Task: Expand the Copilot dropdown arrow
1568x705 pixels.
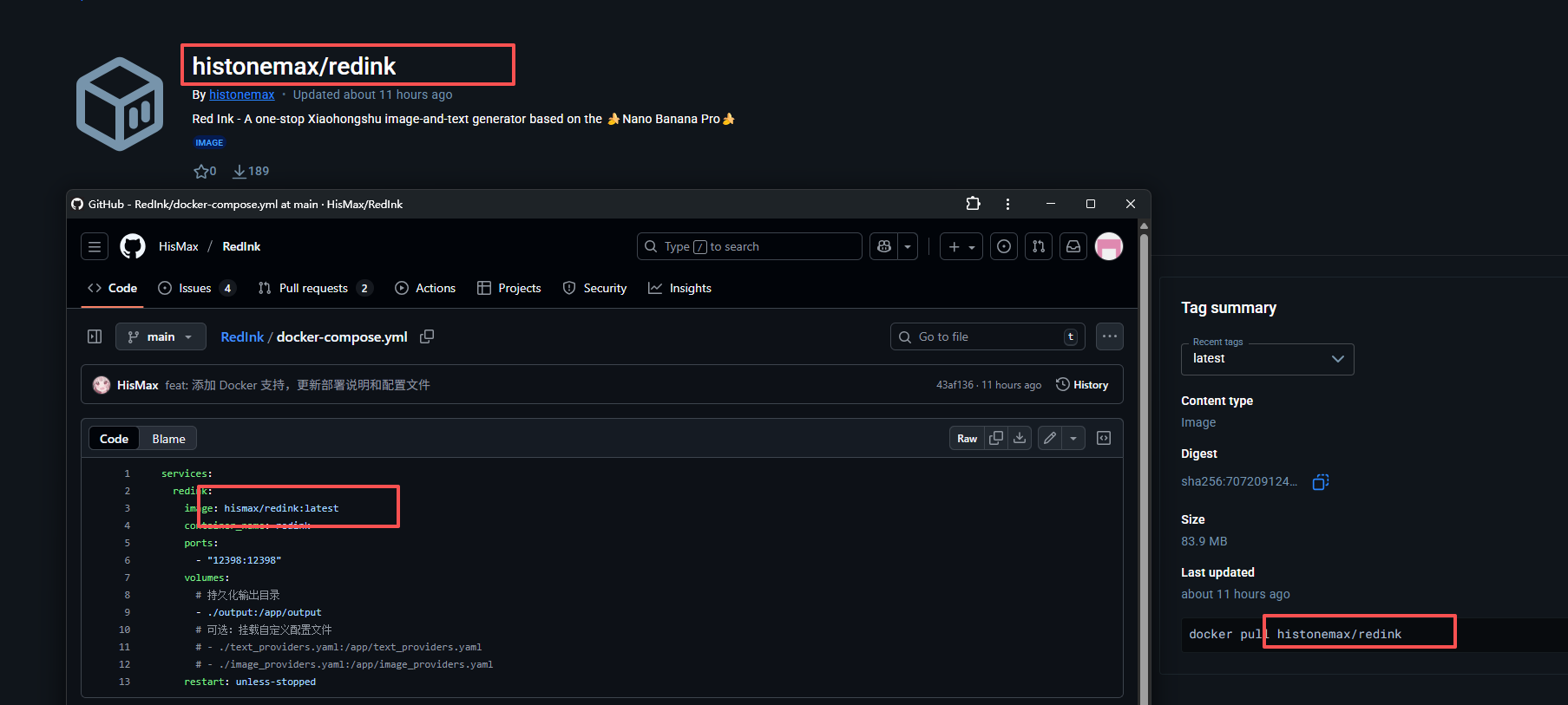Action: (x=908, y=247)
